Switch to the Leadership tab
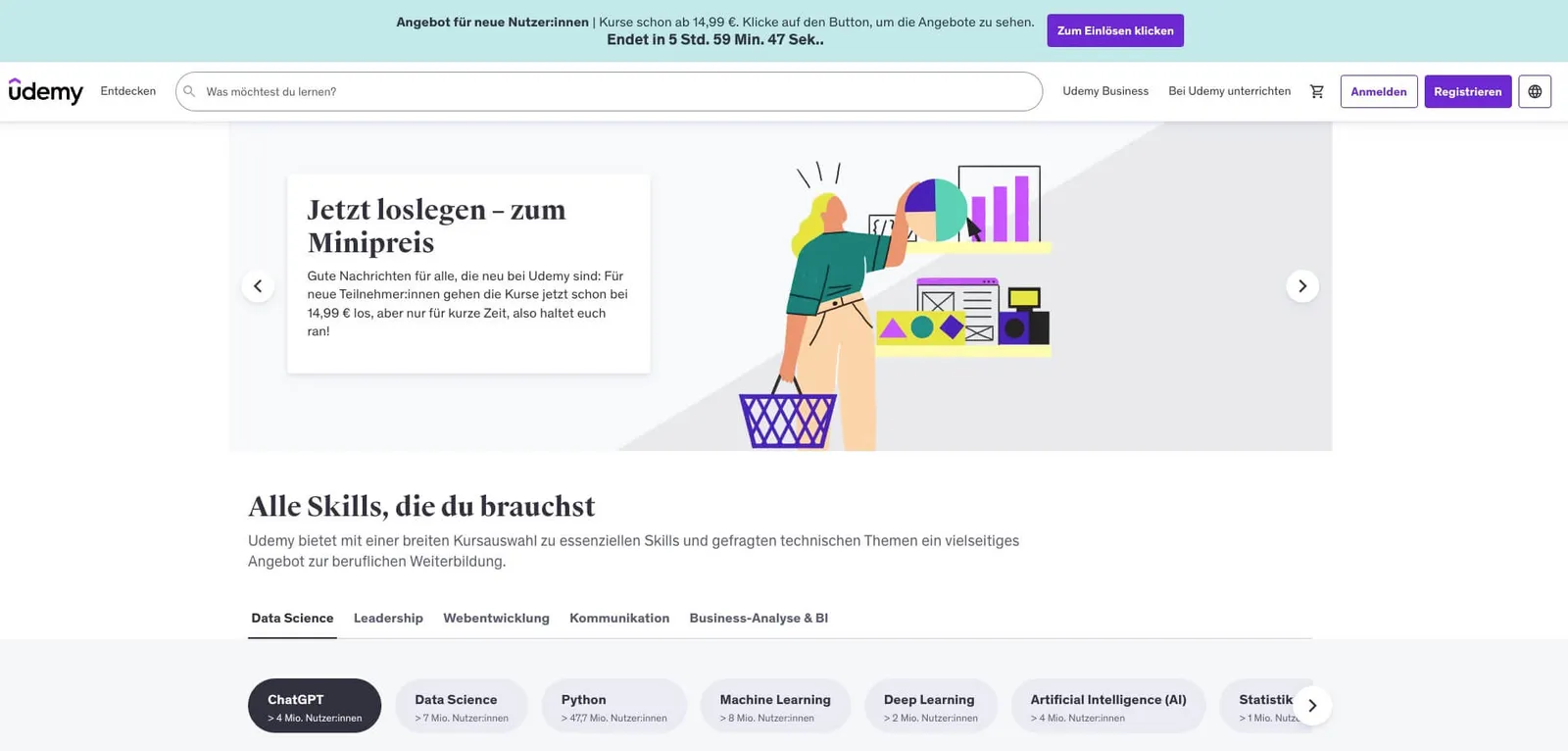This screenshot has height=751, width=1568. (388, 619)
